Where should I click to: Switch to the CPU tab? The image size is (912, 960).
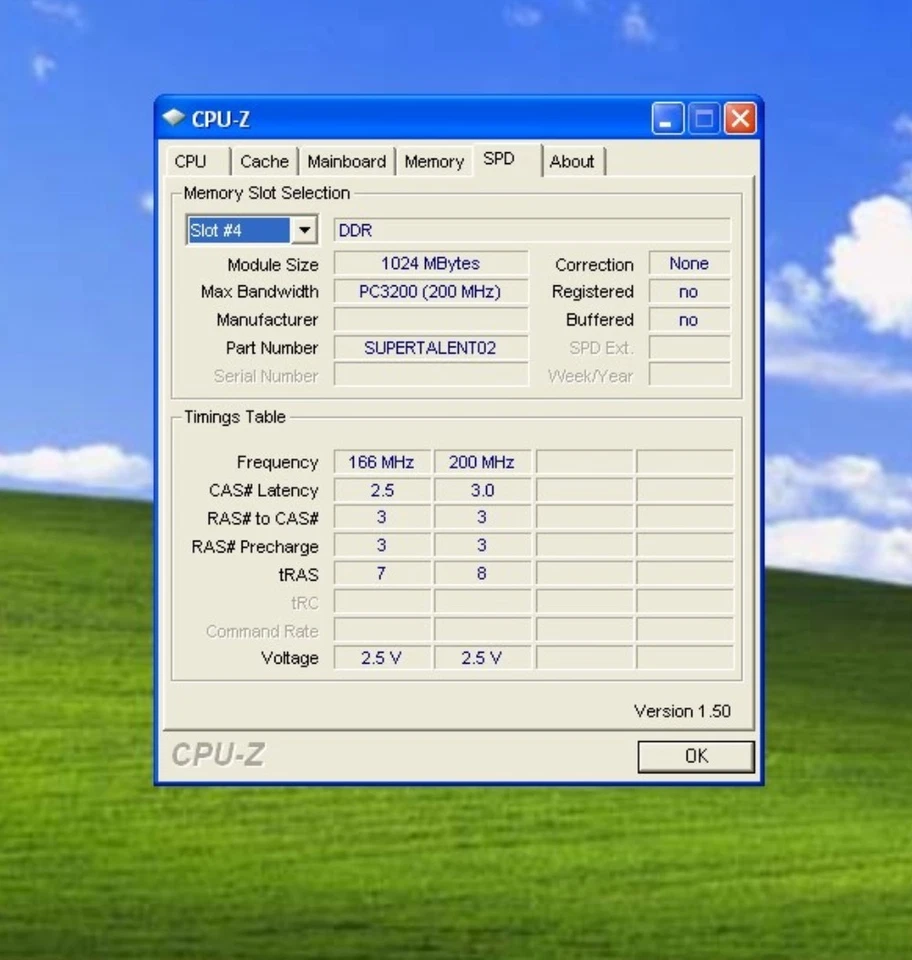[190, 162]
